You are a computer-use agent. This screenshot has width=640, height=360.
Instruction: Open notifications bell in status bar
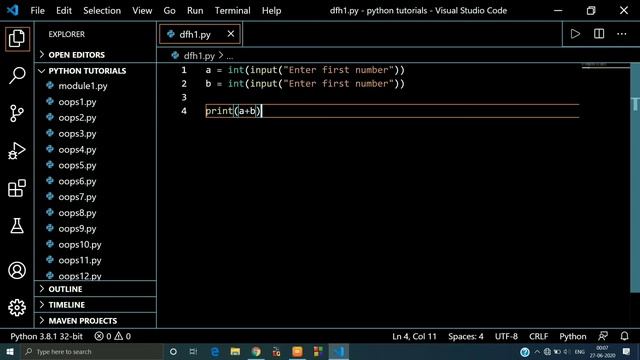pyautogui.click(x=624, y=336)
